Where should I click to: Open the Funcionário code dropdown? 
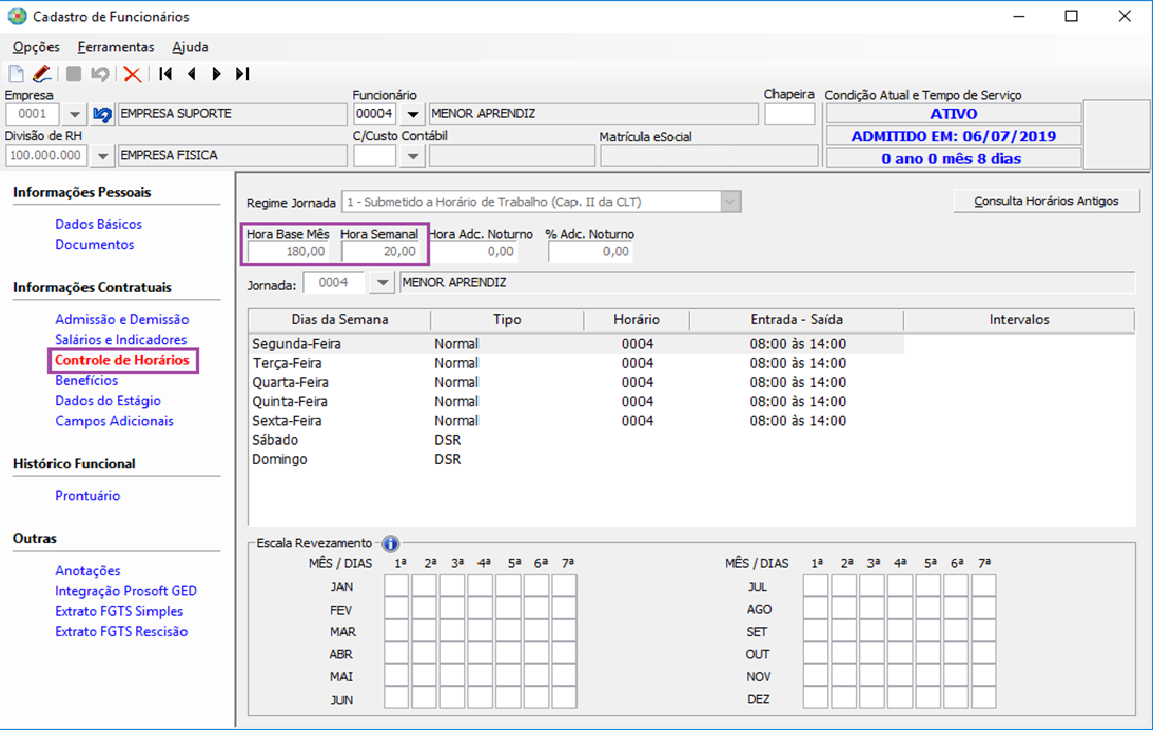(413, 114)
